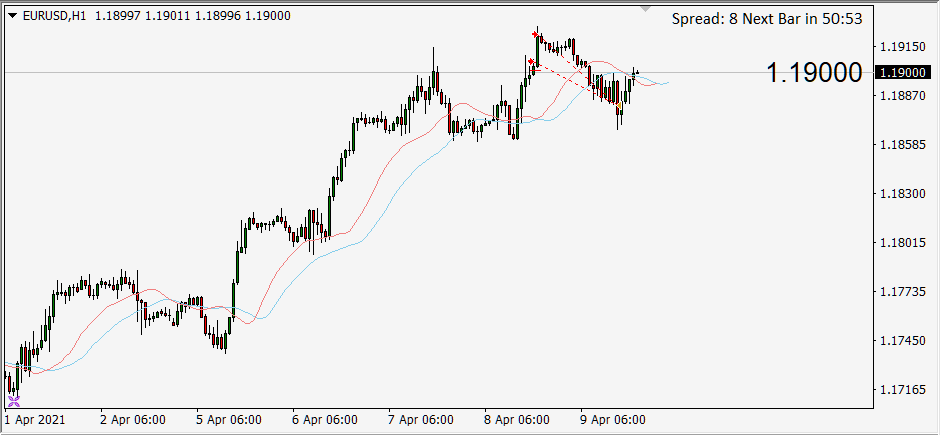
Task: Click the 1.18870 price scale label
Action: tap(901, 95)
